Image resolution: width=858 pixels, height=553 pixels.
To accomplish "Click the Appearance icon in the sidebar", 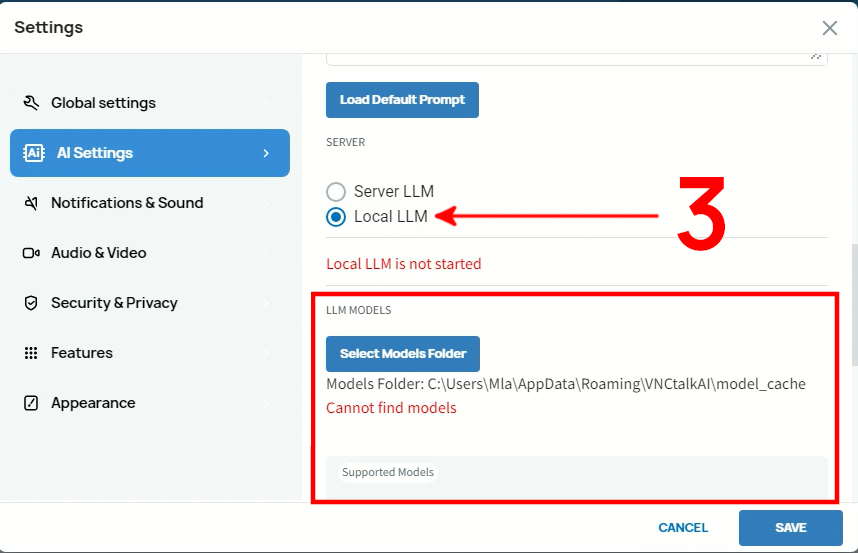I will click(31, 403).
